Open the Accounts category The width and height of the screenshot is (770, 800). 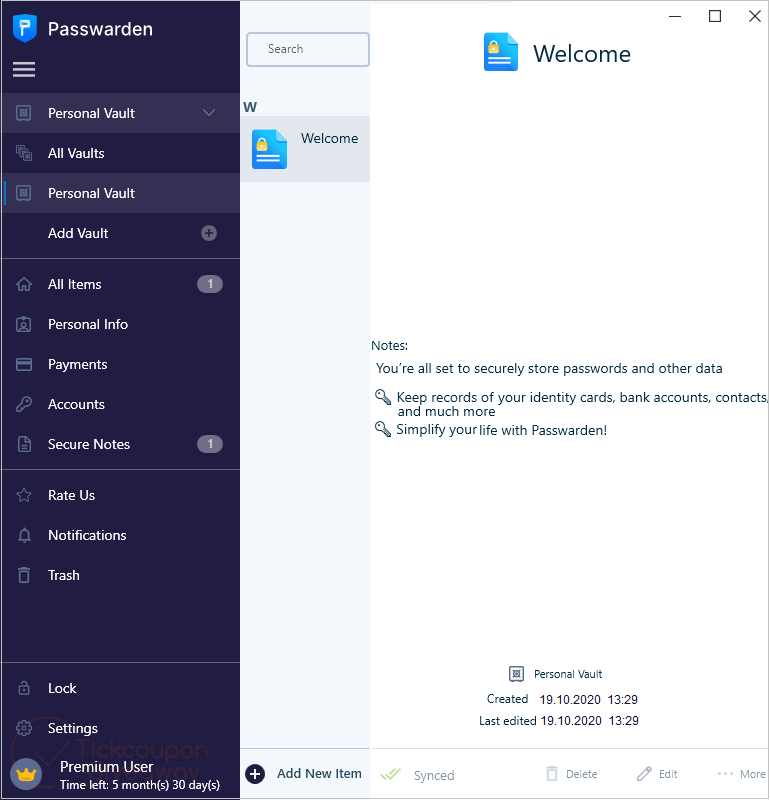pos(121,404)
